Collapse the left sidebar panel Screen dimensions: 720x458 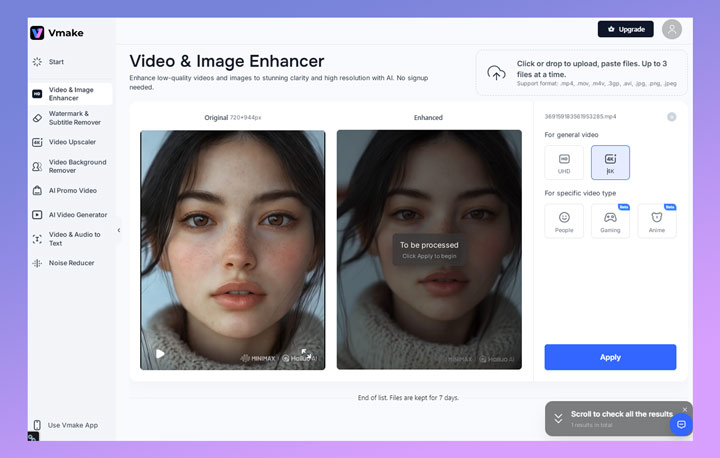(118, 230)
